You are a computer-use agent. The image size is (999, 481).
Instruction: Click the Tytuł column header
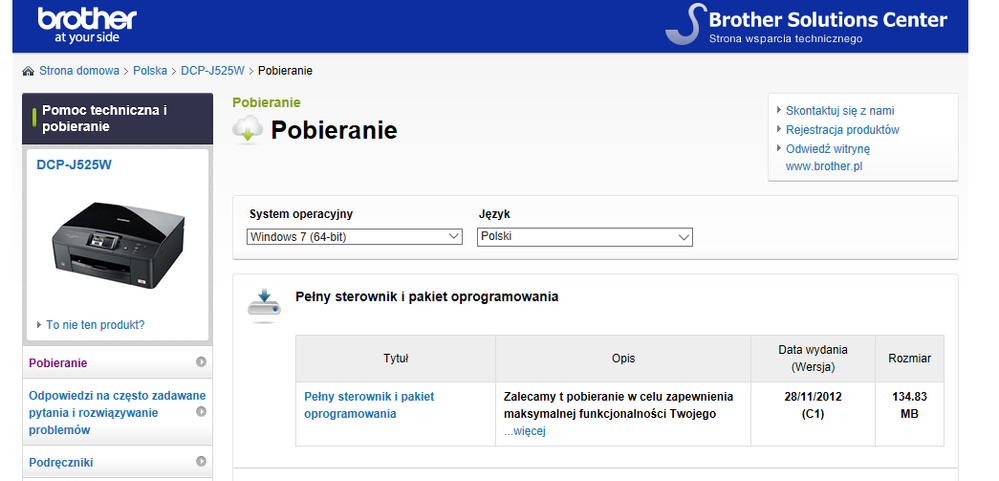point(396,359)
